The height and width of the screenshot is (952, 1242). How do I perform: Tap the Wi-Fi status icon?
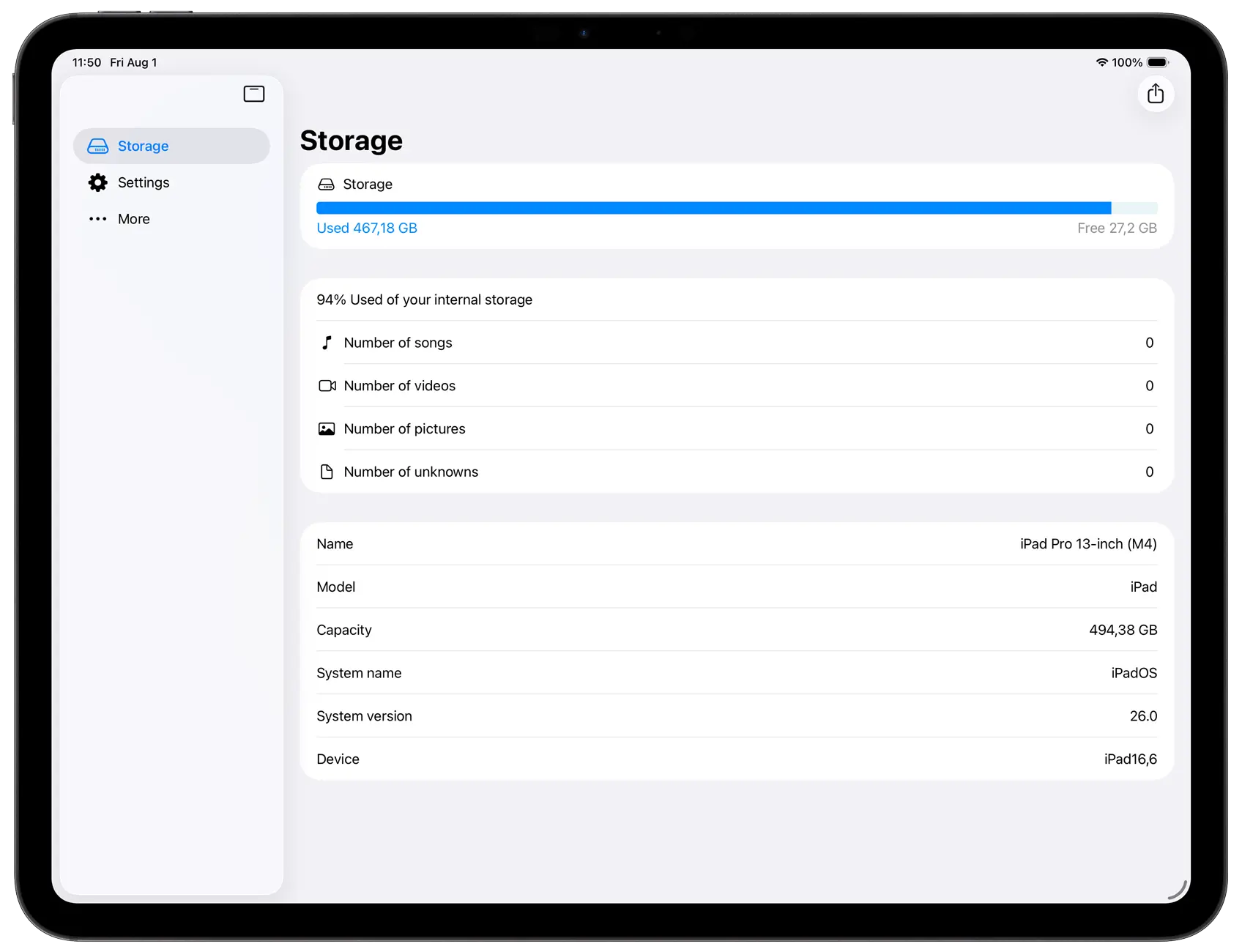click(1101, 62)
